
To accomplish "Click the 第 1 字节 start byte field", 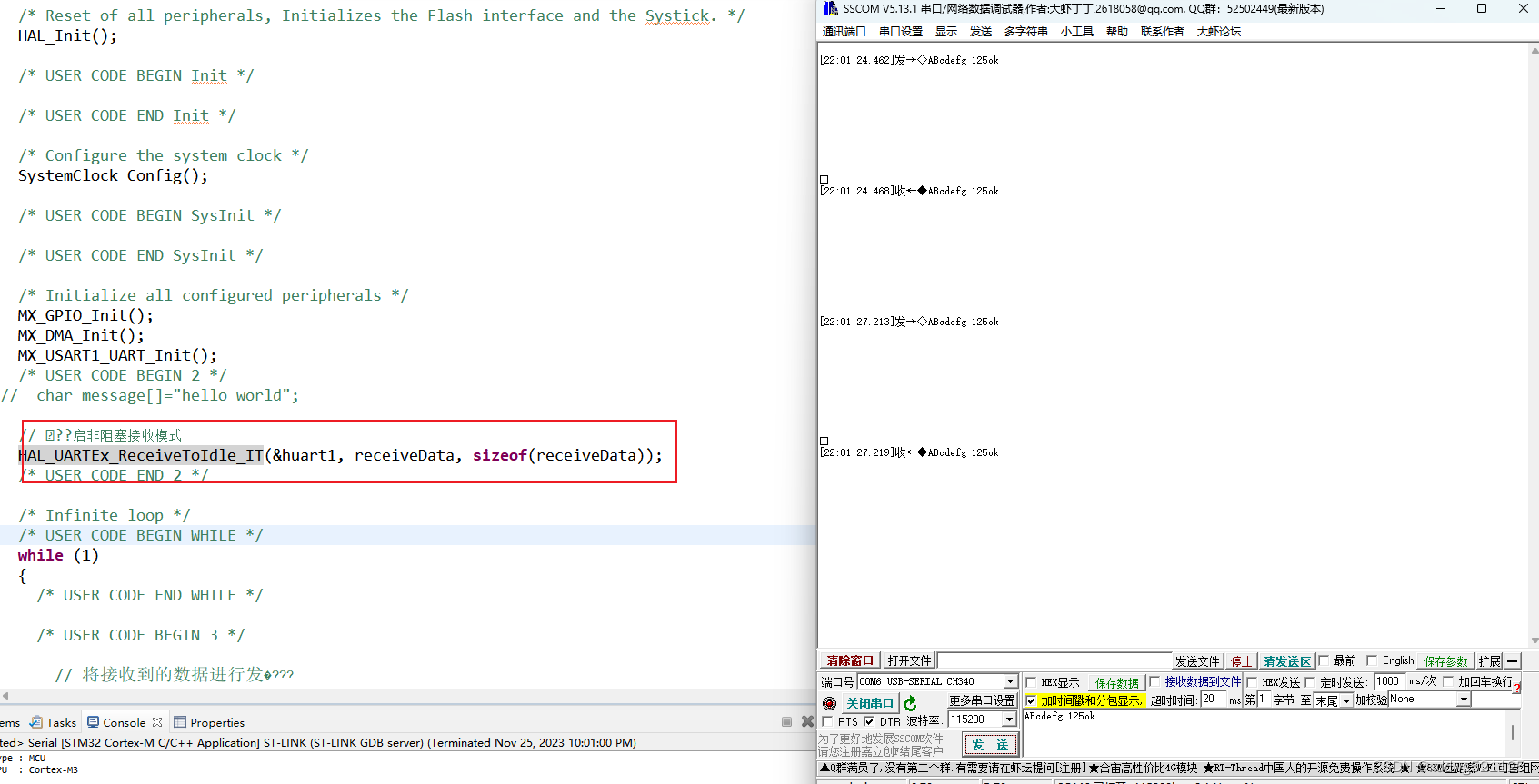I will [x=1263, y=700].
